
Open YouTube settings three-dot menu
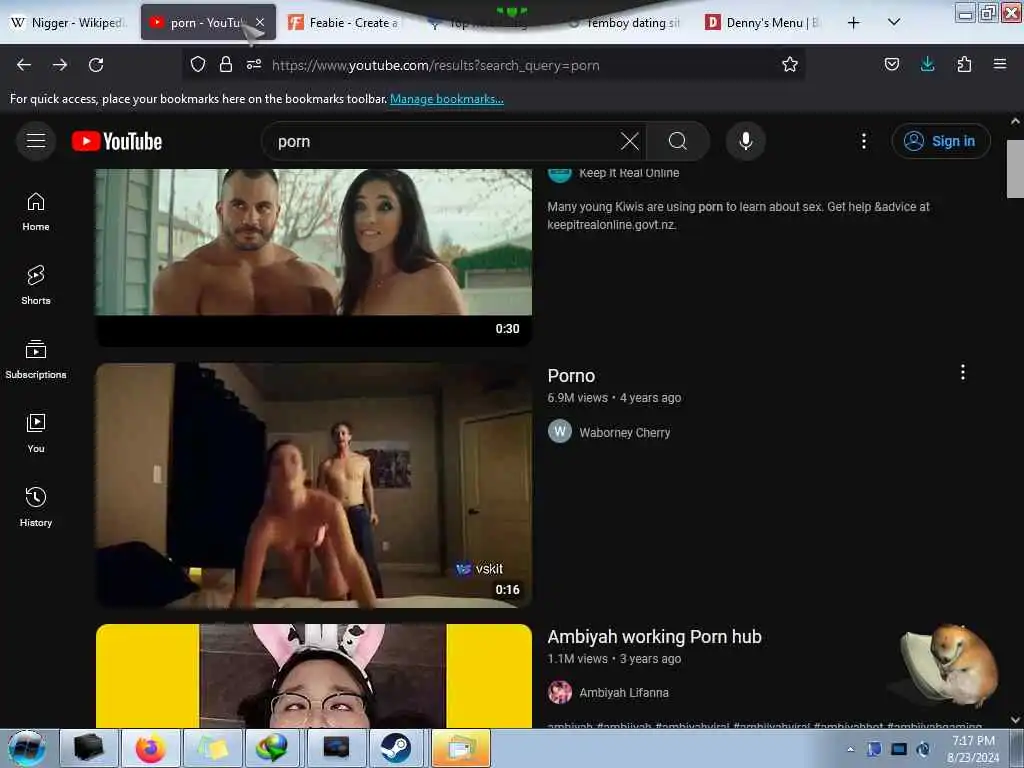(863, 141)
